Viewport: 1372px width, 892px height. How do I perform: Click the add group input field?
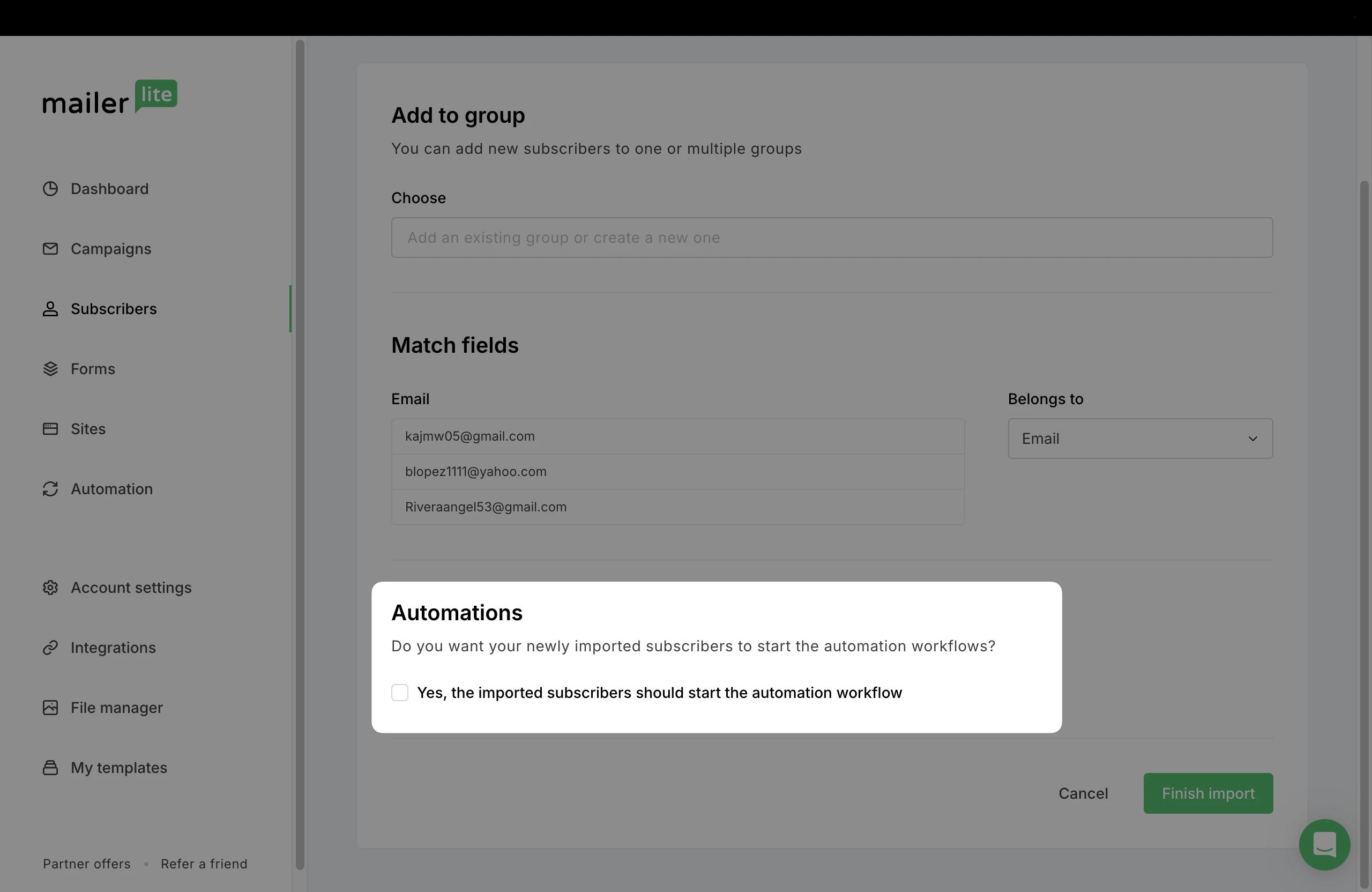click(x=831, y=237)
